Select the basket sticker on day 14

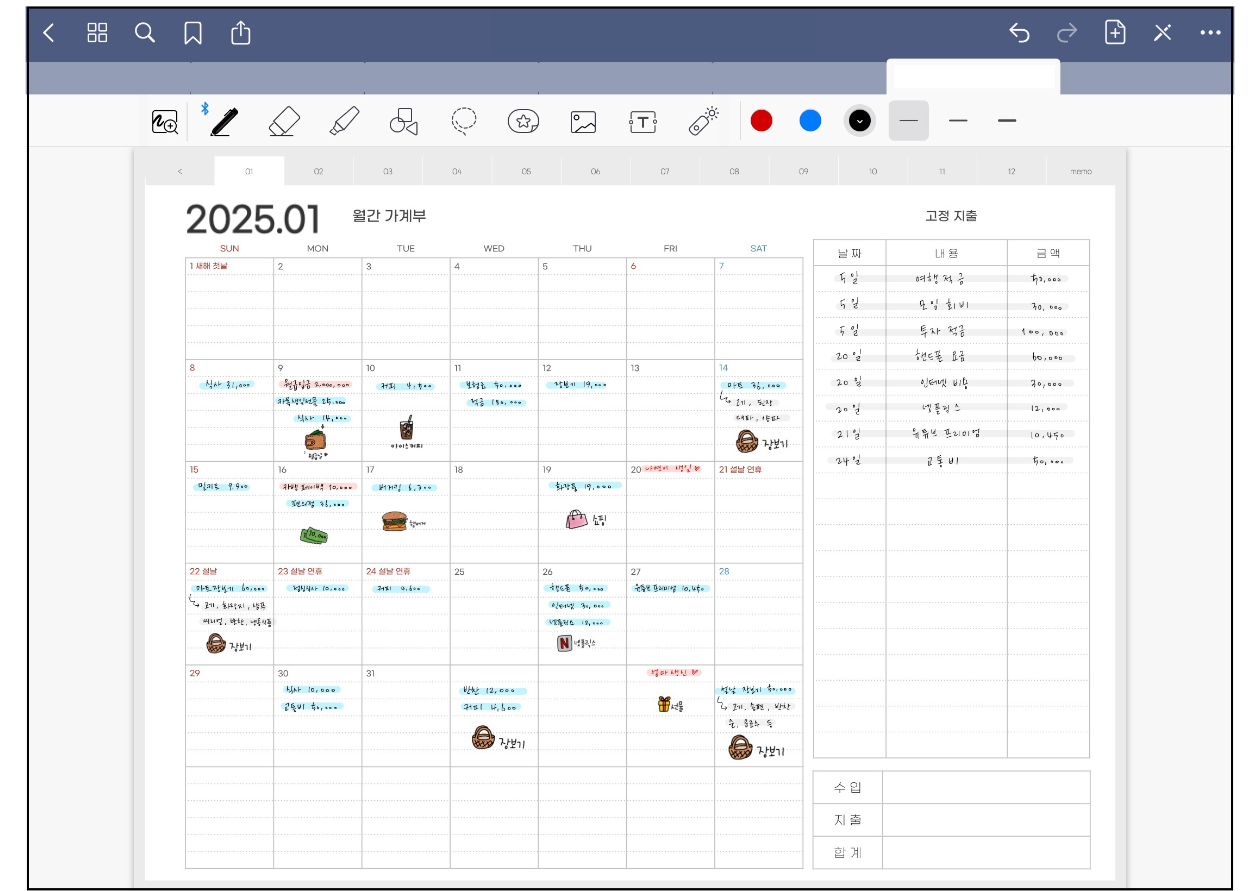(746, 441)
